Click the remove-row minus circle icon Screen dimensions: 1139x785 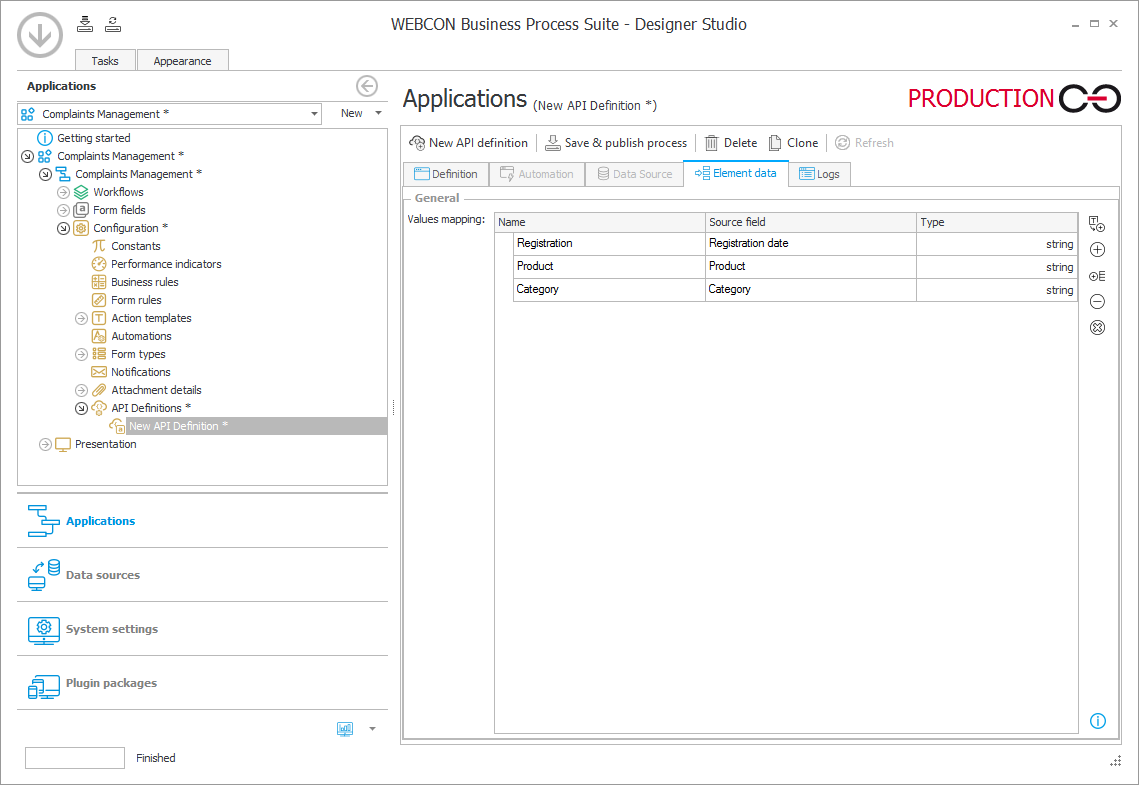[1098, 301]
